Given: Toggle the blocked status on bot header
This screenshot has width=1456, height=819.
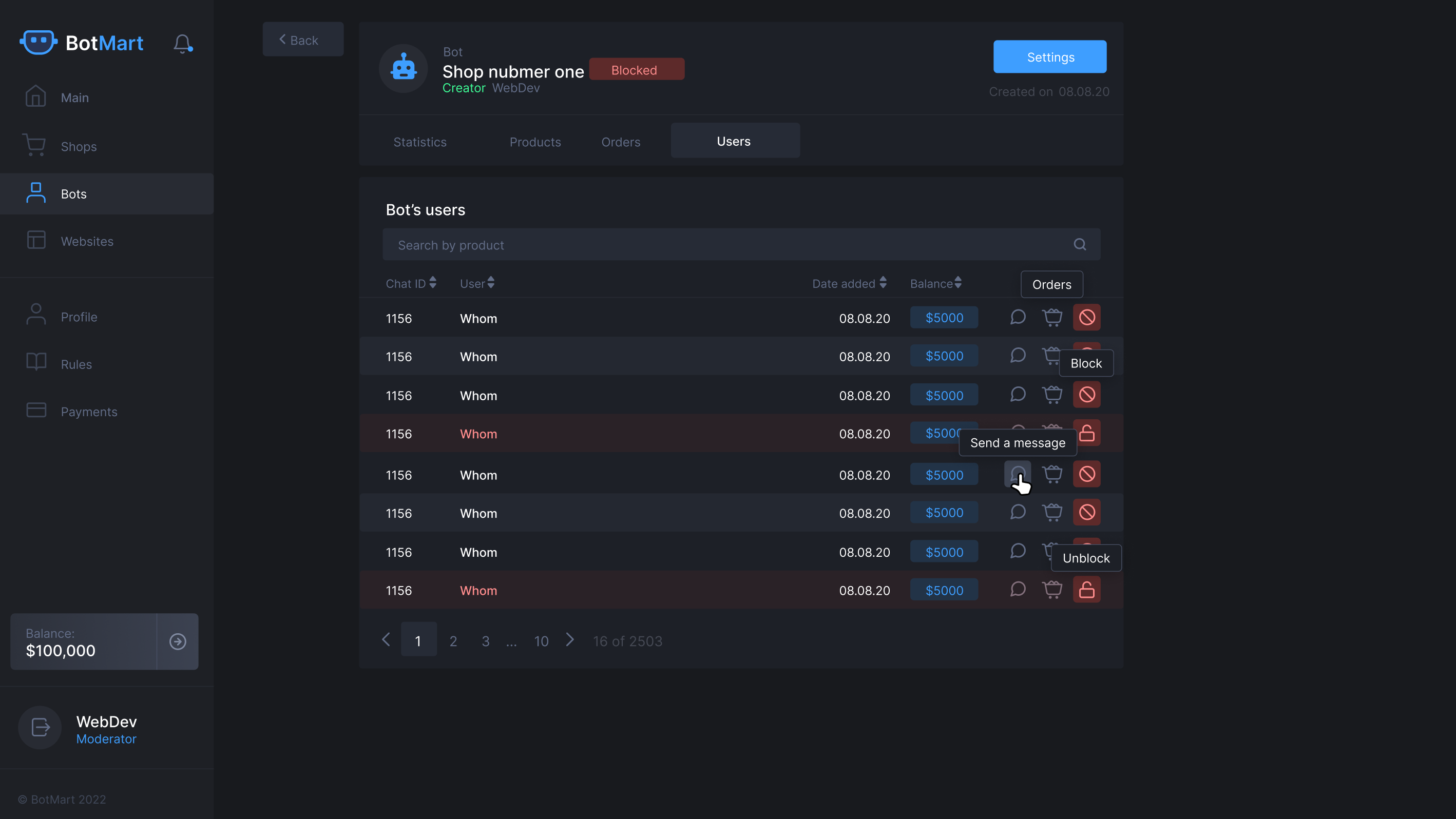Looking at the screenshot, I should [634, 69].
